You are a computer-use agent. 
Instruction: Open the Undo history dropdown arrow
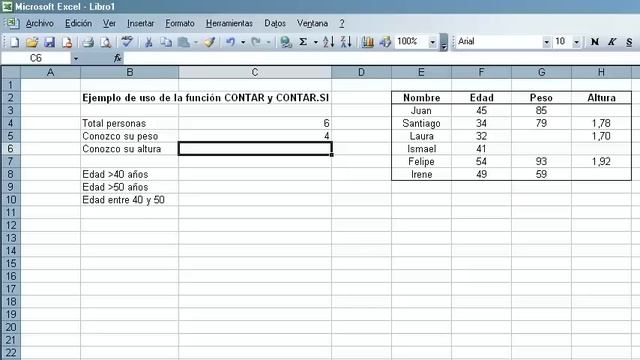click(243, 42)
